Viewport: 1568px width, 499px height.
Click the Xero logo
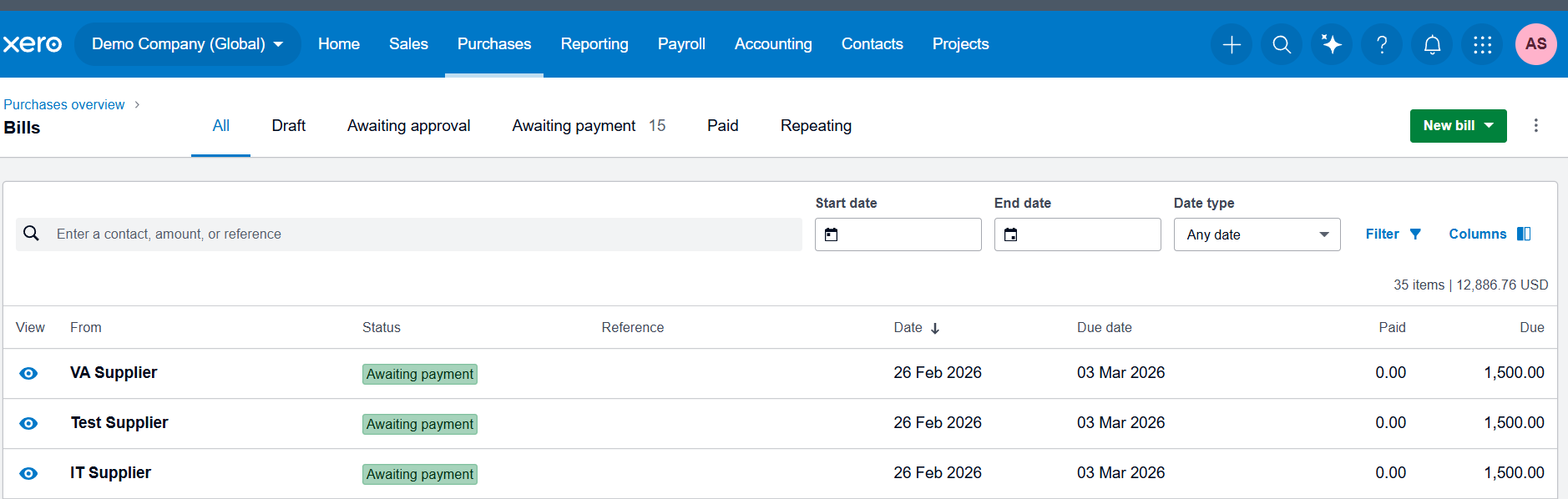[33, 44]
